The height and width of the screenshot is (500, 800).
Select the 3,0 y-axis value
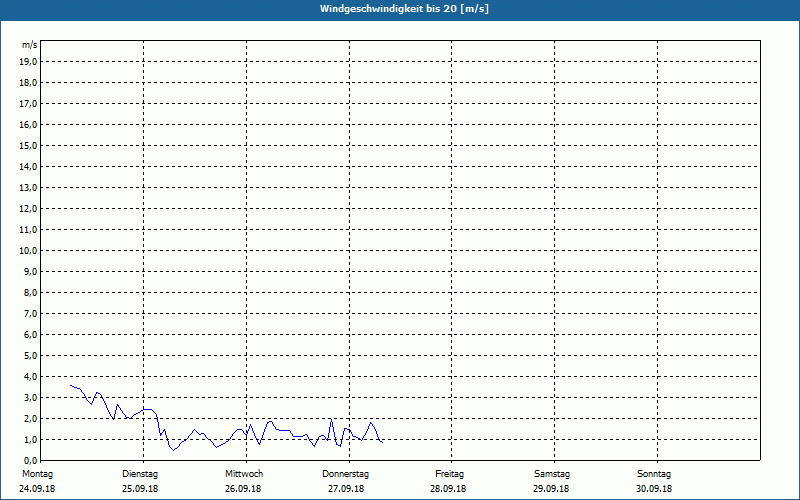[x=31, y=397]
